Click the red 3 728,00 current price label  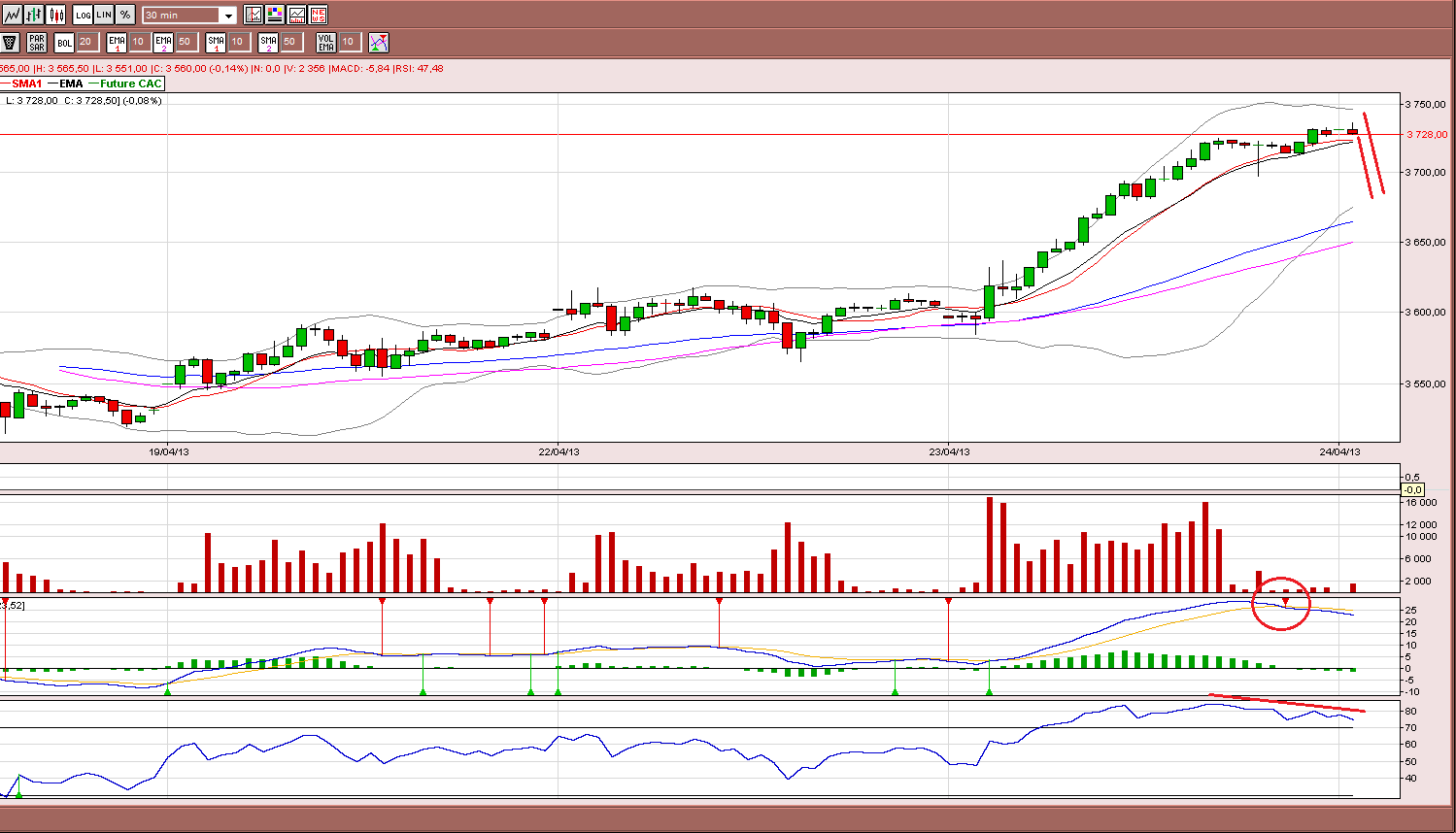1427,135
